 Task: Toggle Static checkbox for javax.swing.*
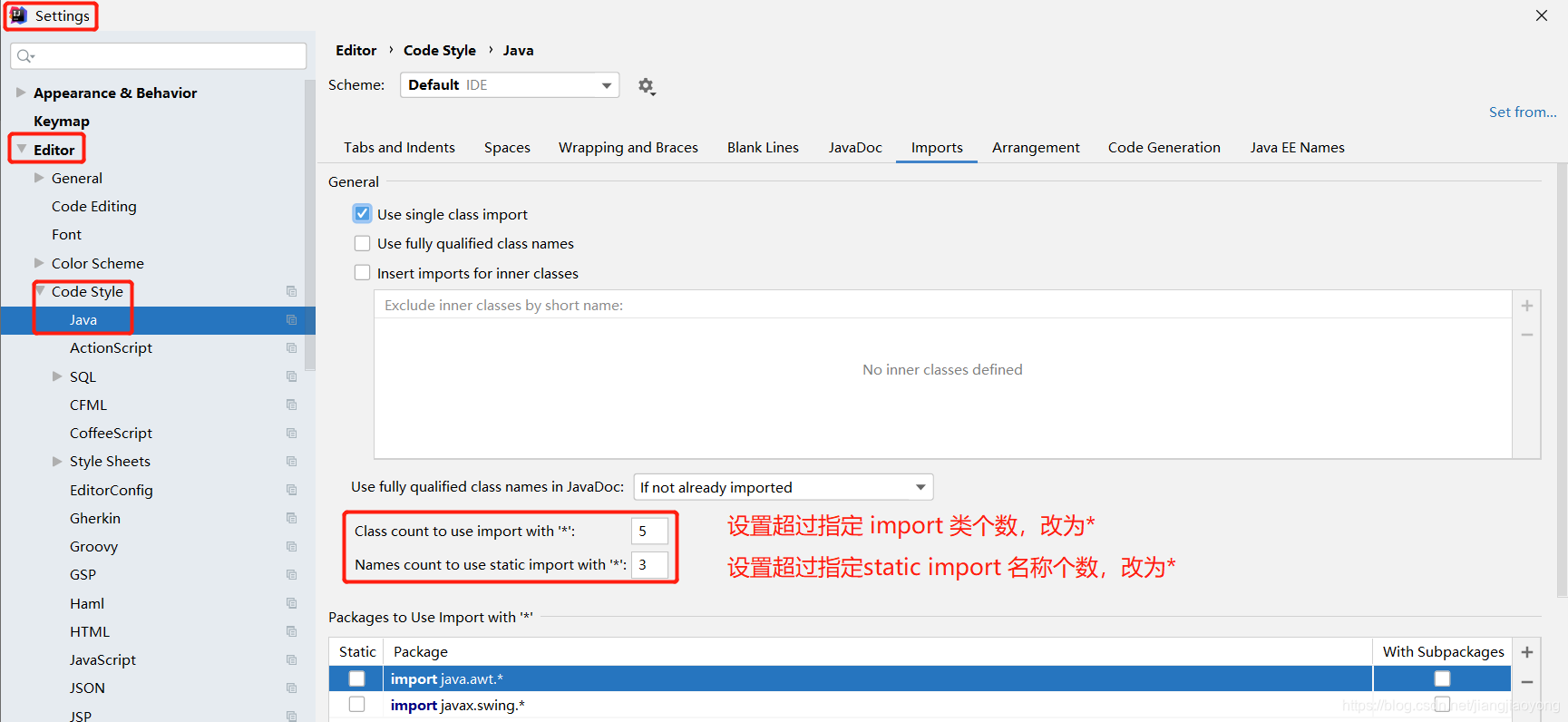(357, 705)
